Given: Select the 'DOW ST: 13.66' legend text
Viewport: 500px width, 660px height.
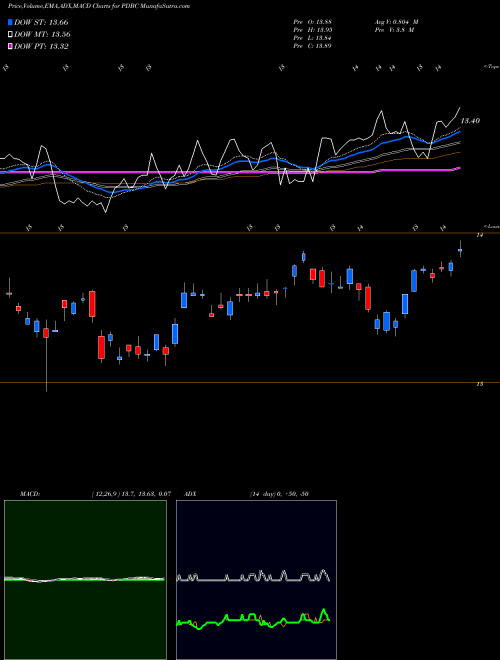Looking at the screenshot, I should pos(41,22).
